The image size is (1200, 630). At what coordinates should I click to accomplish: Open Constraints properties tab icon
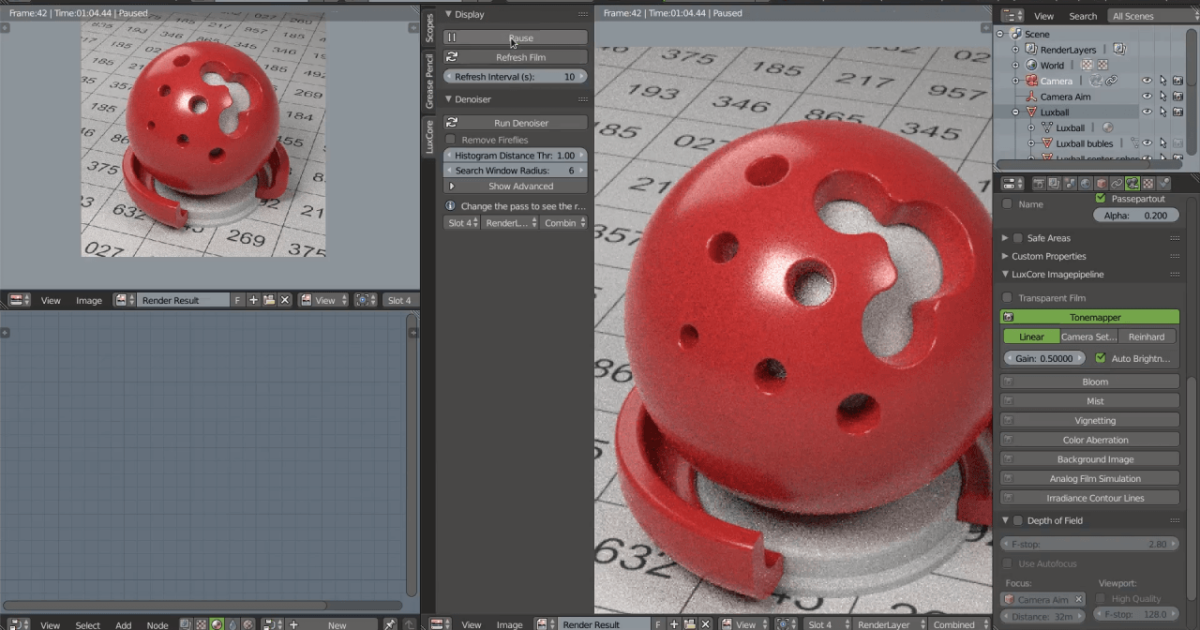coord(1117,183)
